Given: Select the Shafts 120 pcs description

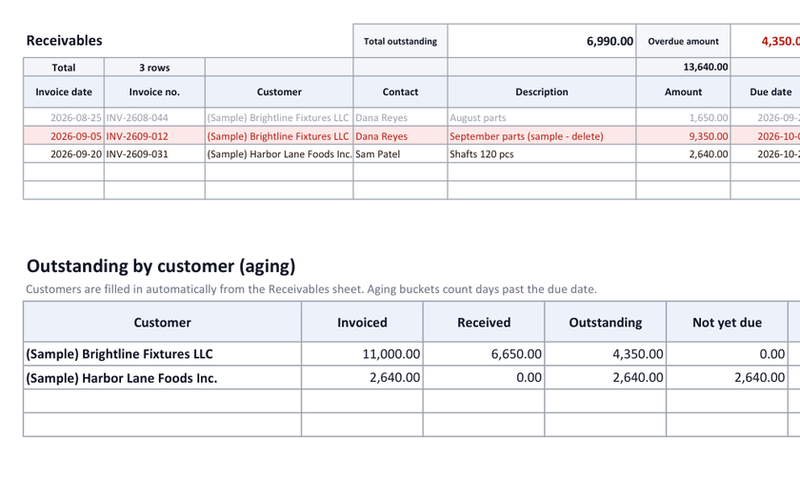Looking at the screenshot, I should click(542, 154).
